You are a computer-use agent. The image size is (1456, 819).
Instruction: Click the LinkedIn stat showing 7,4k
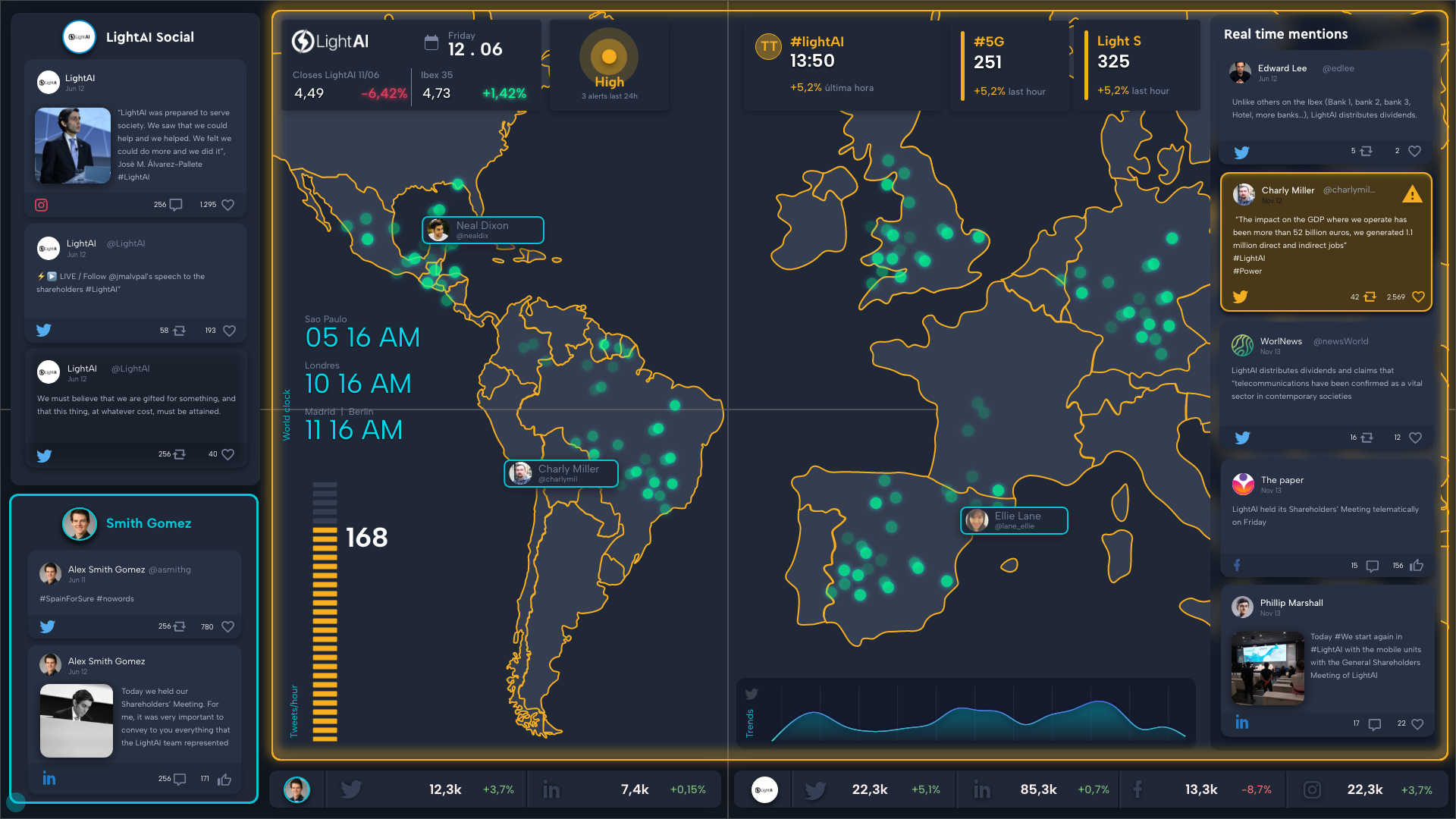tap(626, 789)
